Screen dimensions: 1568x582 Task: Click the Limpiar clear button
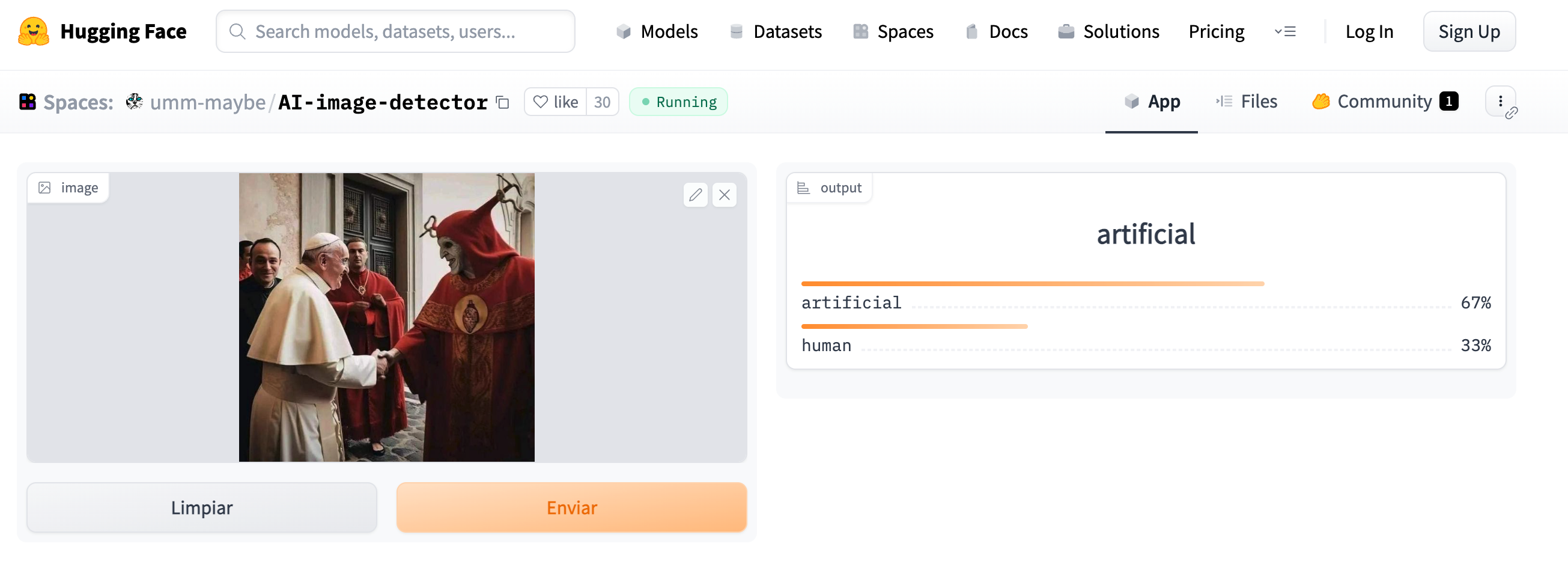coord(201,507)
